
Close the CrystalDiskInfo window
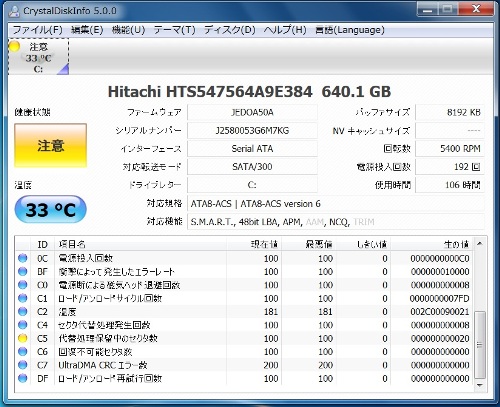[476, 9]
